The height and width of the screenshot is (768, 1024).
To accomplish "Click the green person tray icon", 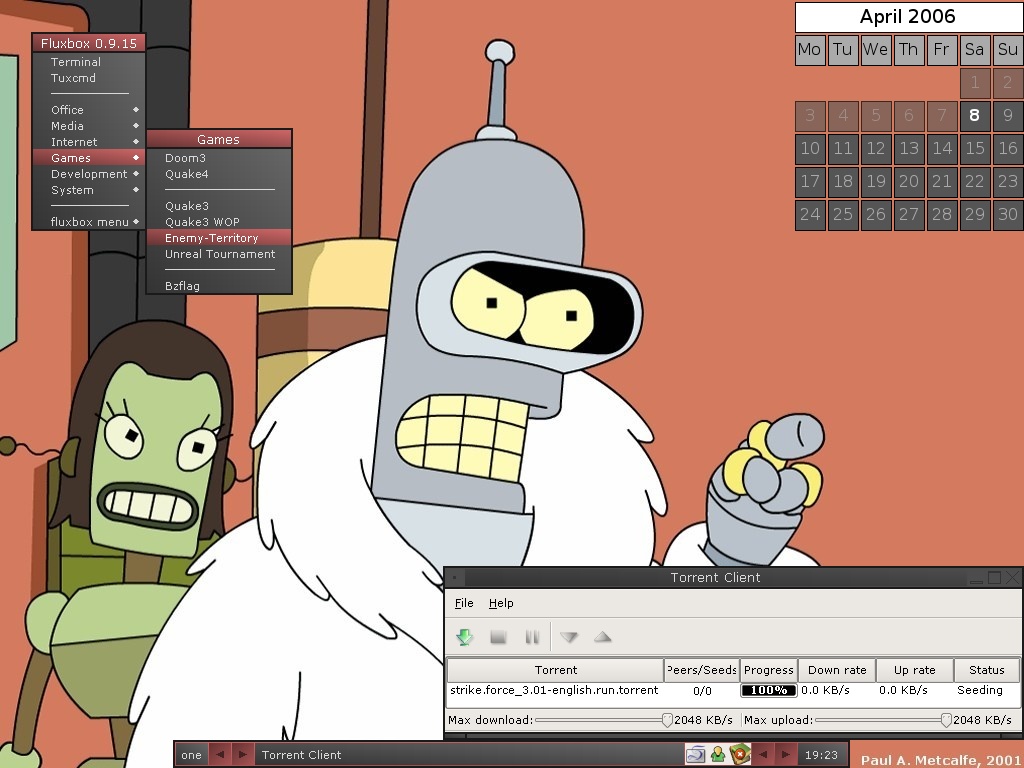I will pos(718,754).
